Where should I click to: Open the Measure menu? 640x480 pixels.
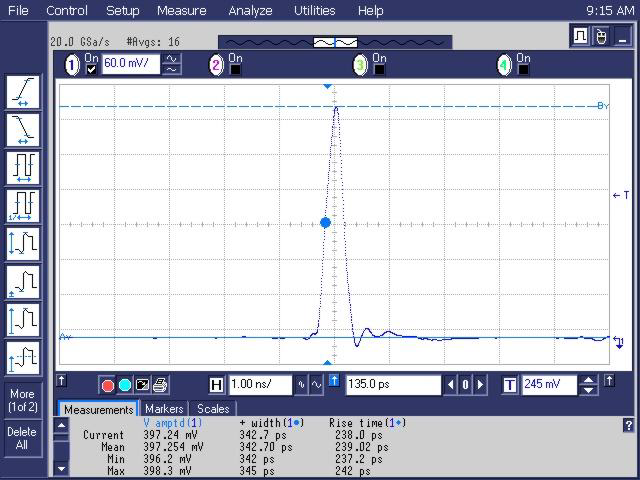tap(181, 11)
